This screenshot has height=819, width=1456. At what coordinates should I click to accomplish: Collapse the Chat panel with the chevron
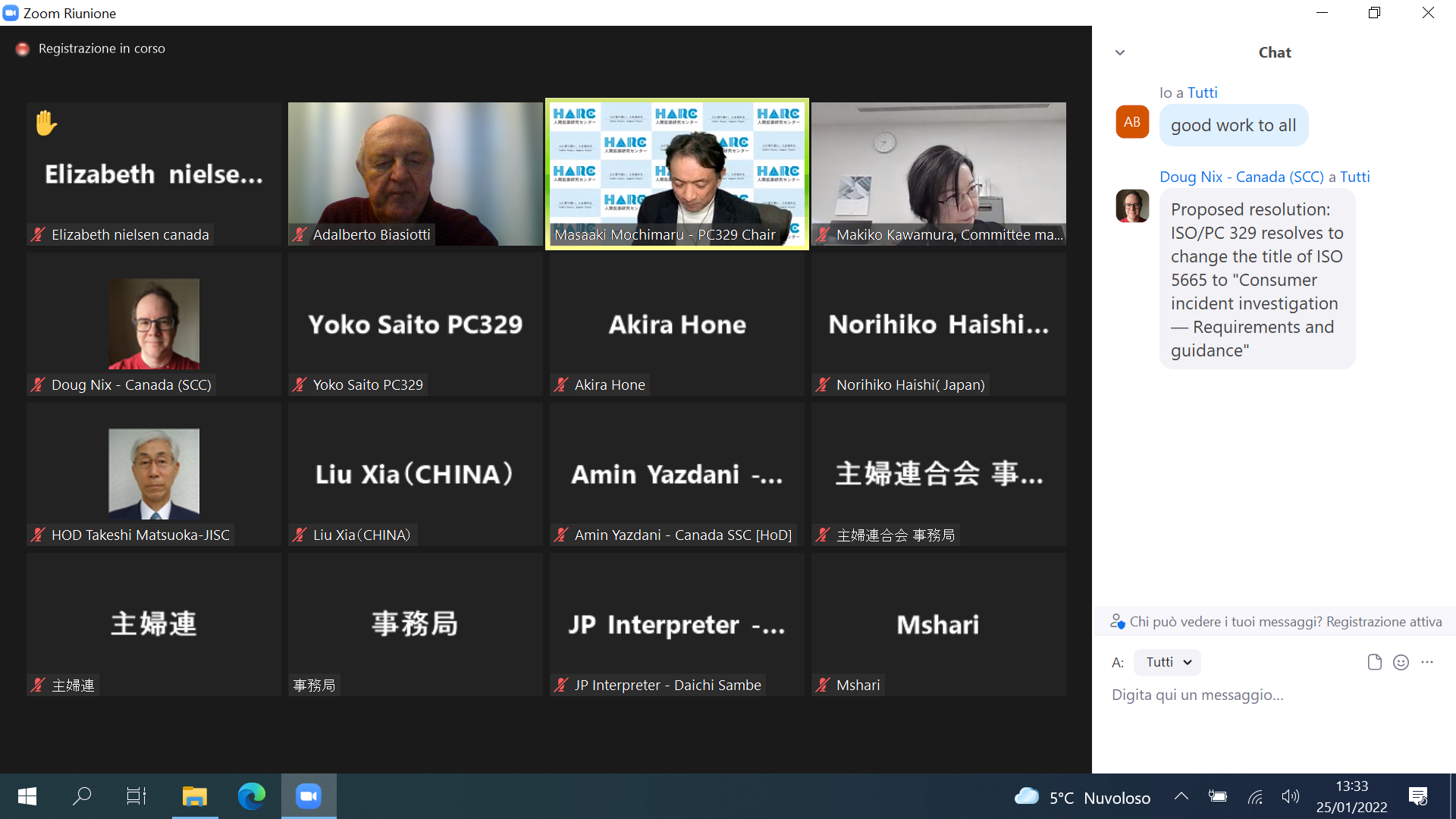click(1120, 52)
